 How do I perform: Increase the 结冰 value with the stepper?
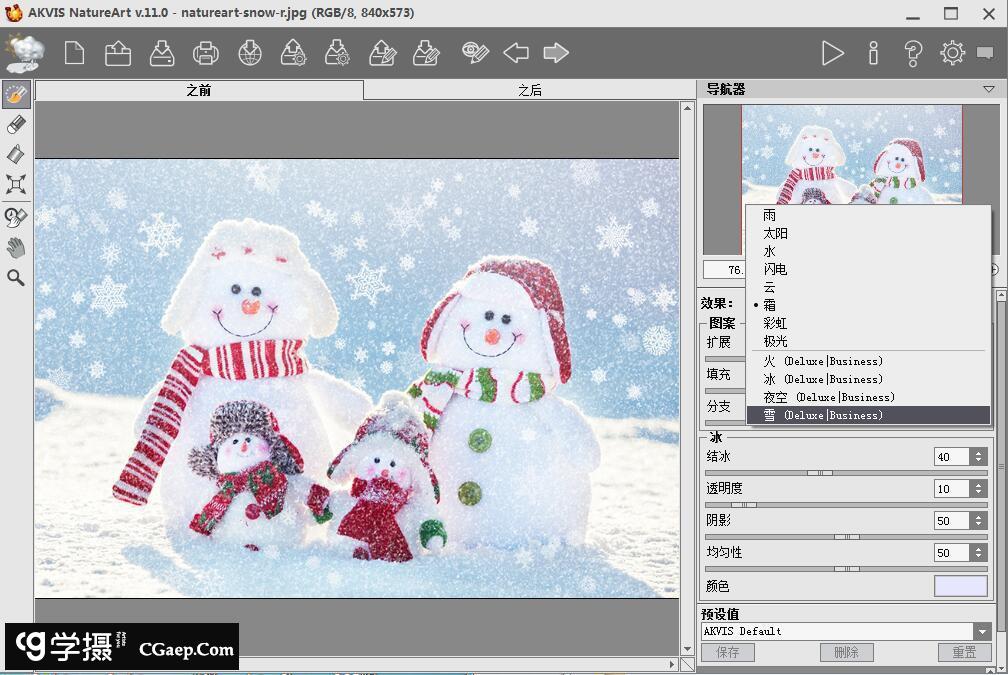pos(978,452)
